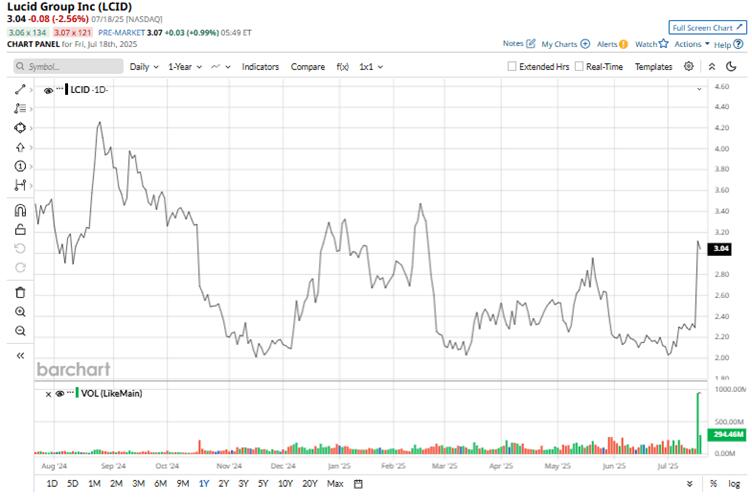Open the f(x) expressions menu

pos(342,67)
